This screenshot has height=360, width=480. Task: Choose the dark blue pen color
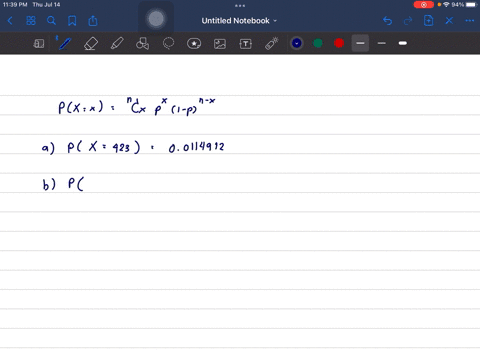point(297,43)
